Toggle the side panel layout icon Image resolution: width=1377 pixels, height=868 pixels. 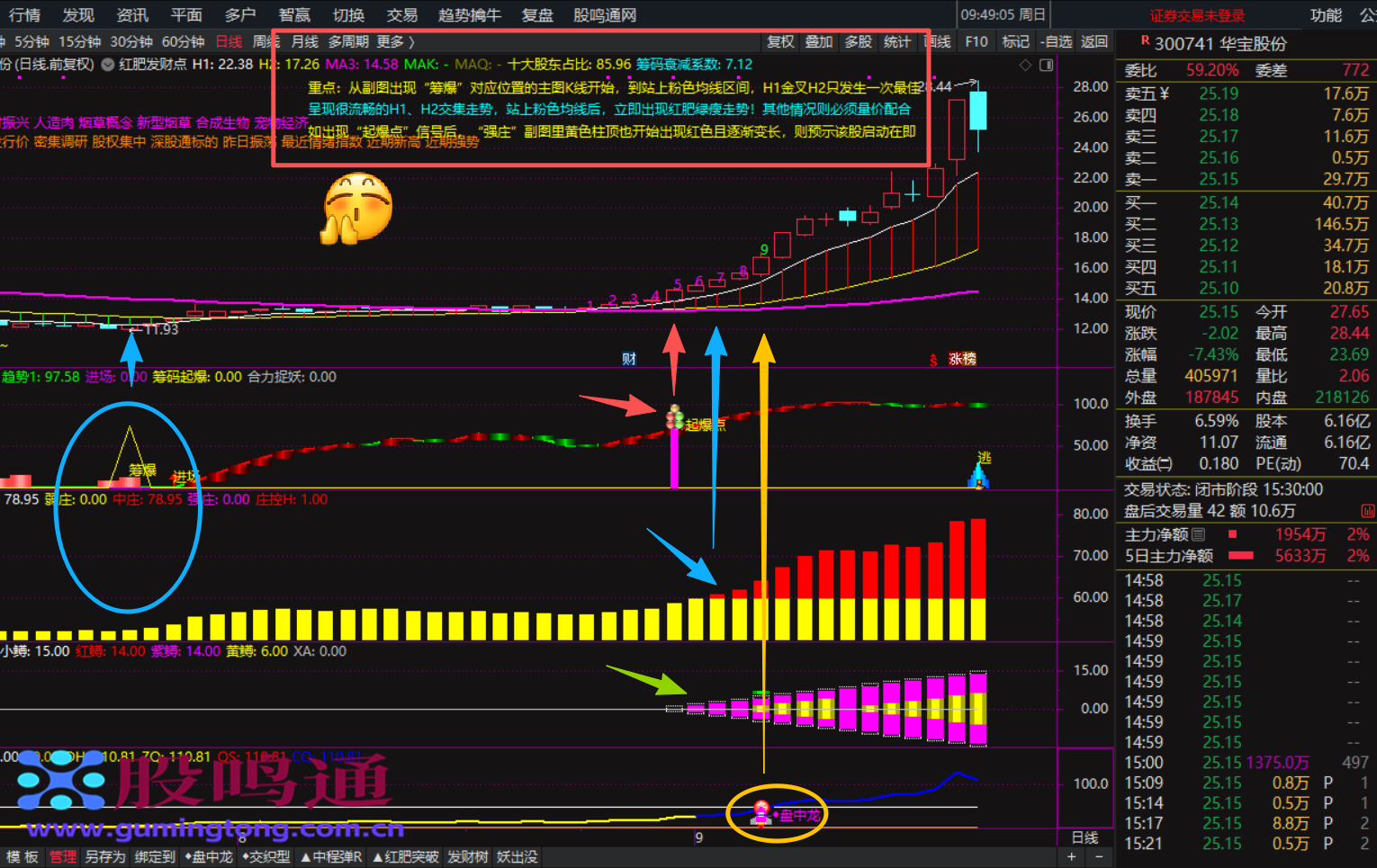coord(1046,65)
